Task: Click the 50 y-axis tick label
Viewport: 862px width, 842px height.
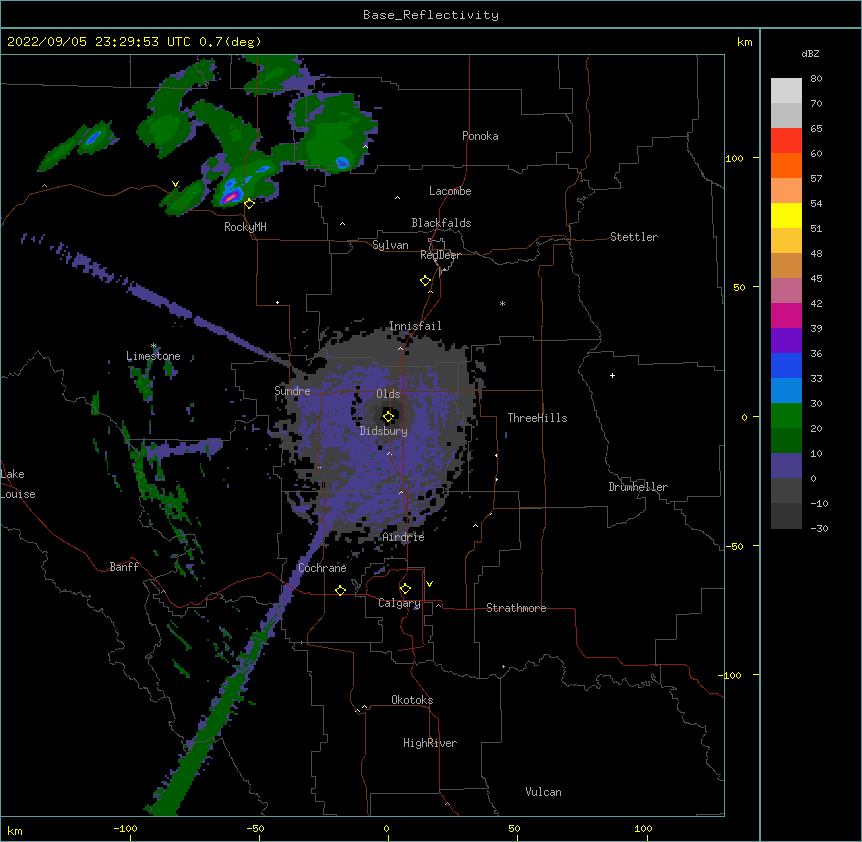Action: pyautogui.click(x=739, y=287)
